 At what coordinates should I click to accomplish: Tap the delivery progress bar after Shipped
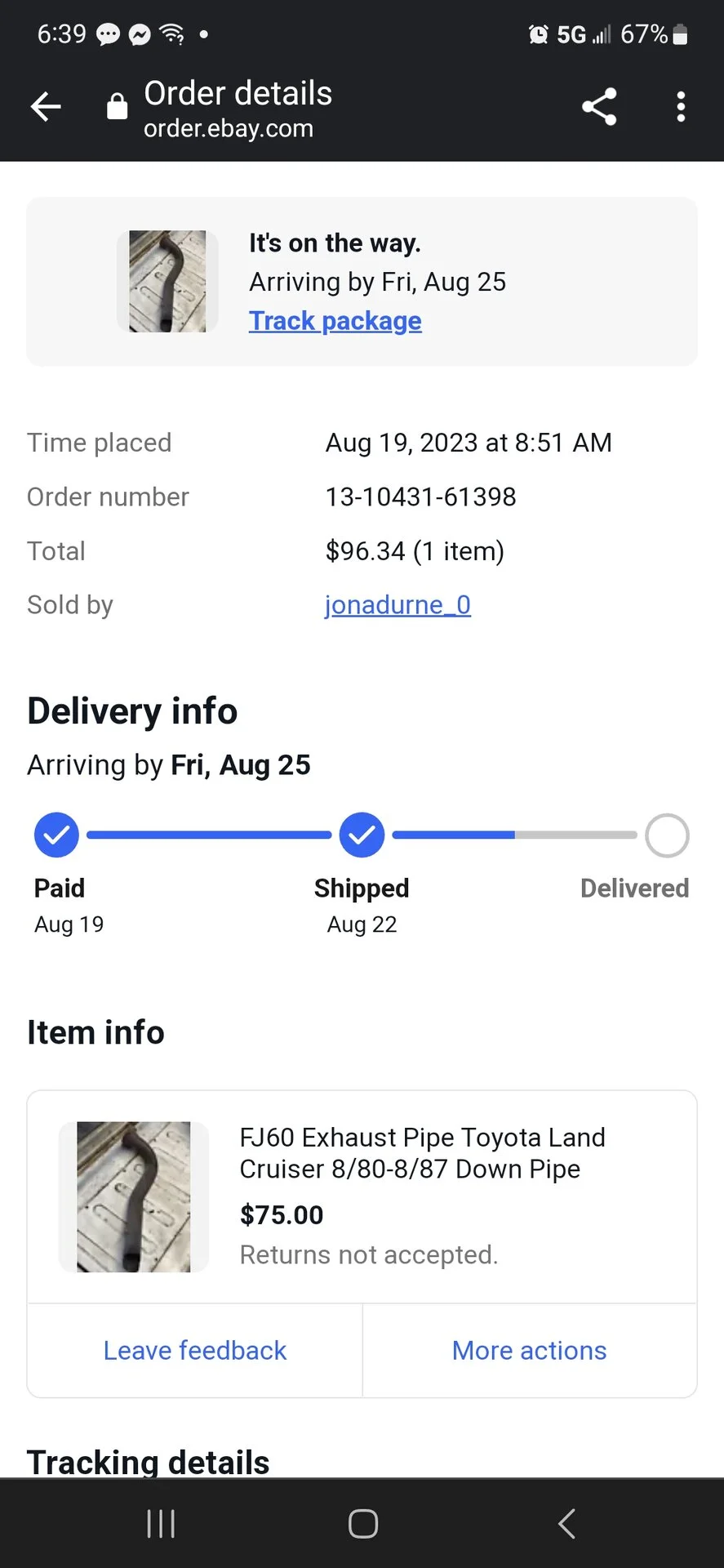pyautogui.click(x=514, y=835)
